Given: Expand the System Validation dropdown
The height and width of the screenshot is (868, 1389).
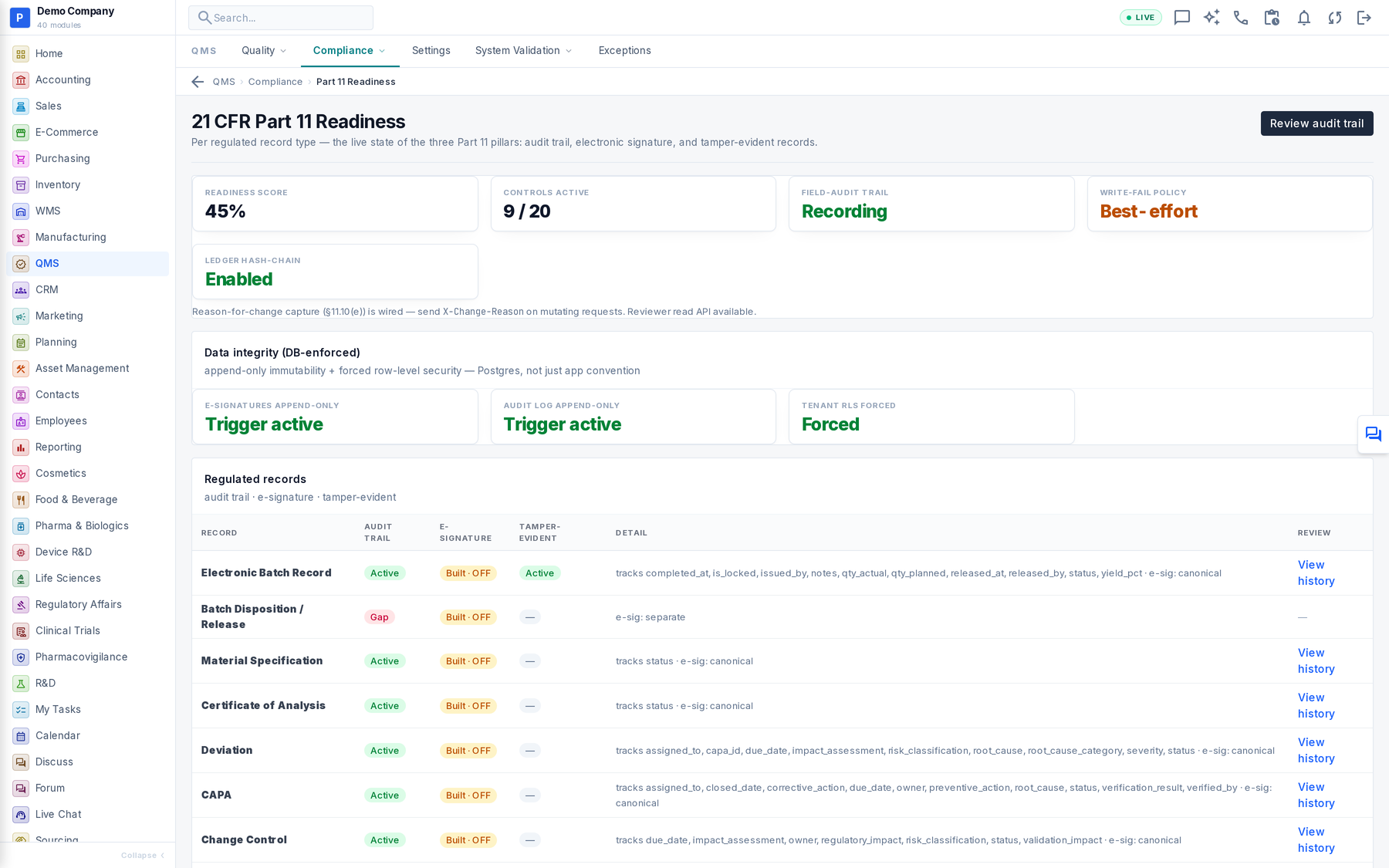Looking at the screenshot, I should click(524, 51).
